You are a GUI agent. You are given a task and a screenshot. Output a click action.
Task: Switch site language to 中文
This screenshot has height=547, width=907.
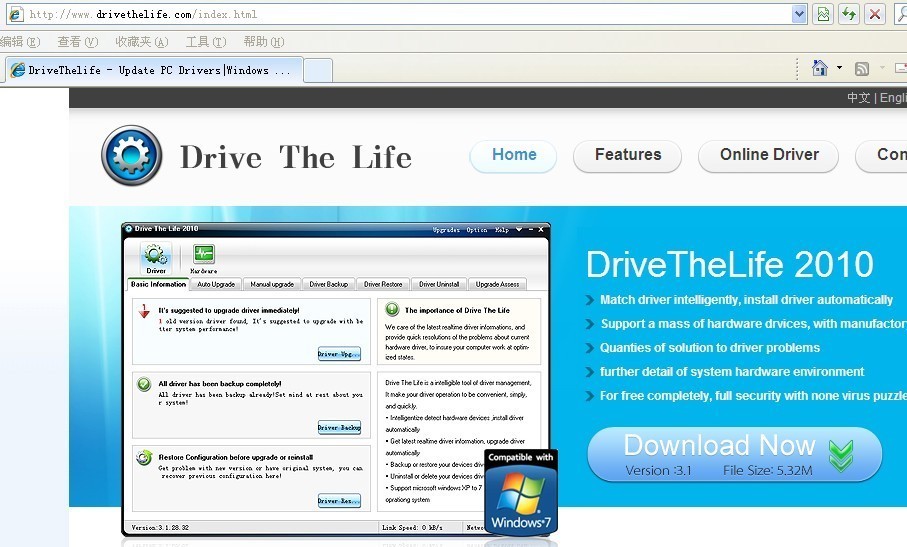(x=858, y=98)
